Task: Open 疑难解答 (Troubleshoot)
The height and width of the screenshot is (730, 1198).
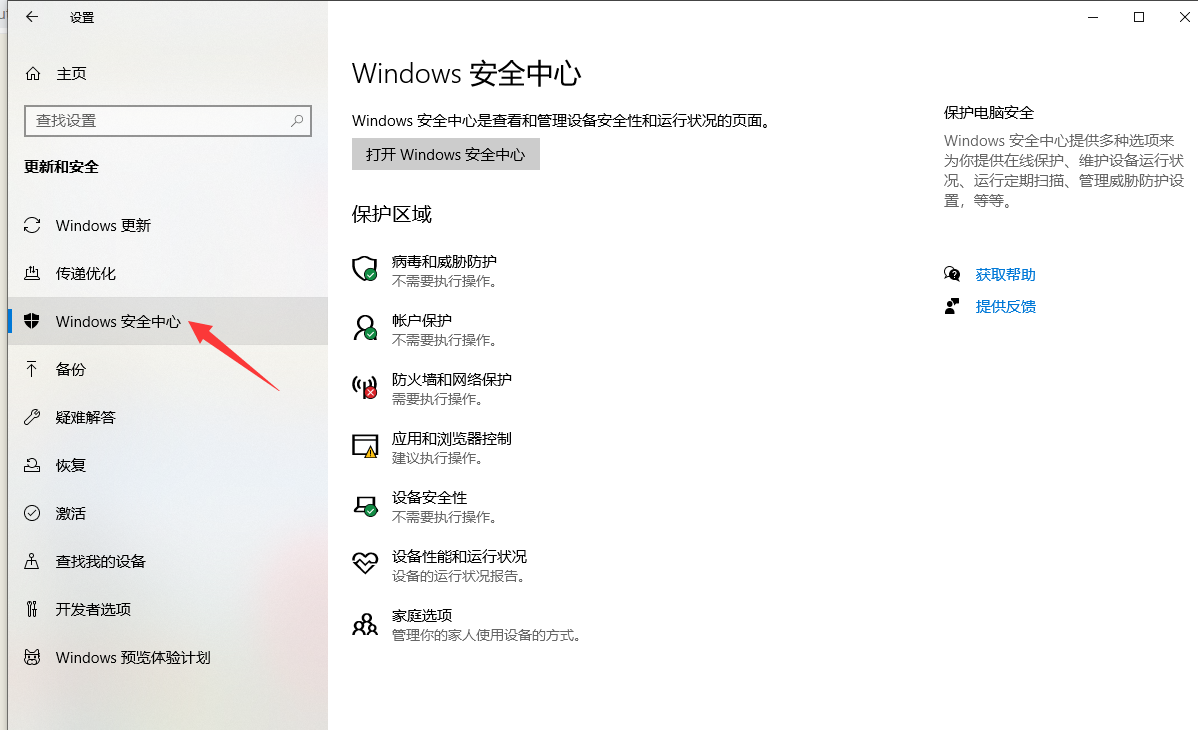Action: pyautogui.click(x=83, y=417)
